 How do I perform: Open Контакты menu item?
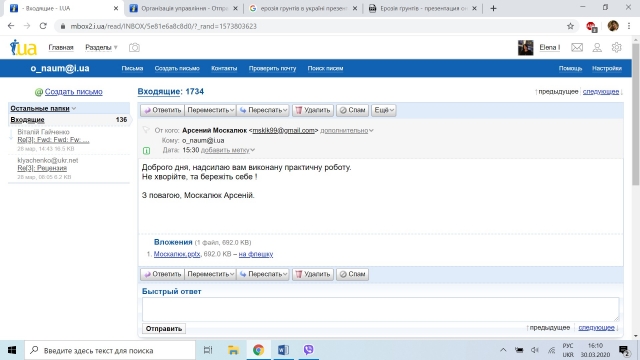tap(224, 69)
